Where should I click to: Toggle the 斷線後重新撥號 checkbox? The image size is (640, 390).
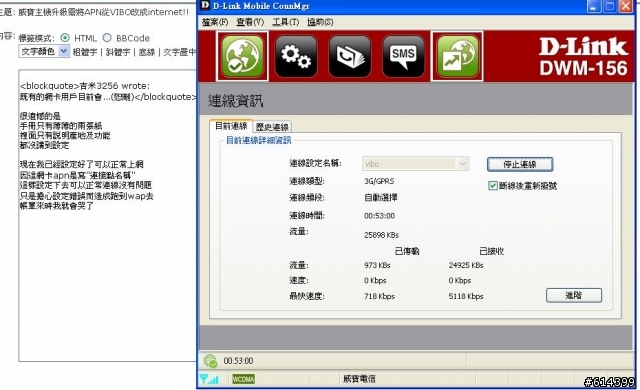tap(493, 186)
